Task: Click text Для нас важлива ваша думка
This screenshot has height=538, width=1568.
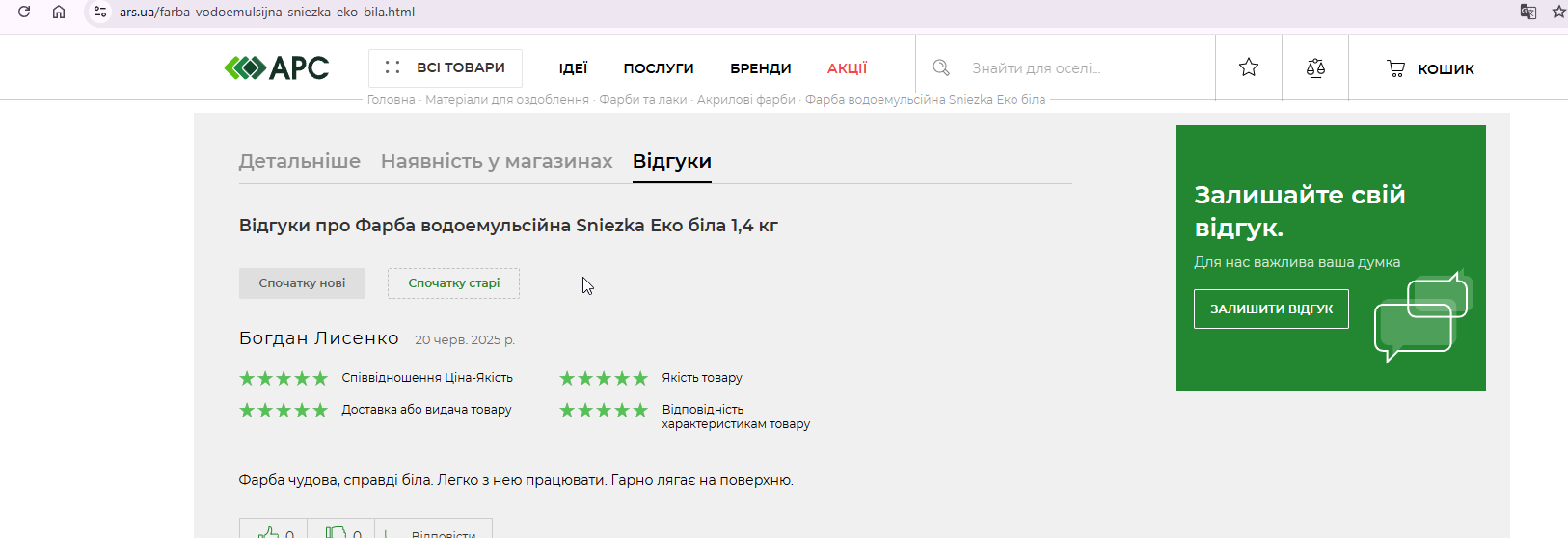Action: click(x=1297, y=262)
